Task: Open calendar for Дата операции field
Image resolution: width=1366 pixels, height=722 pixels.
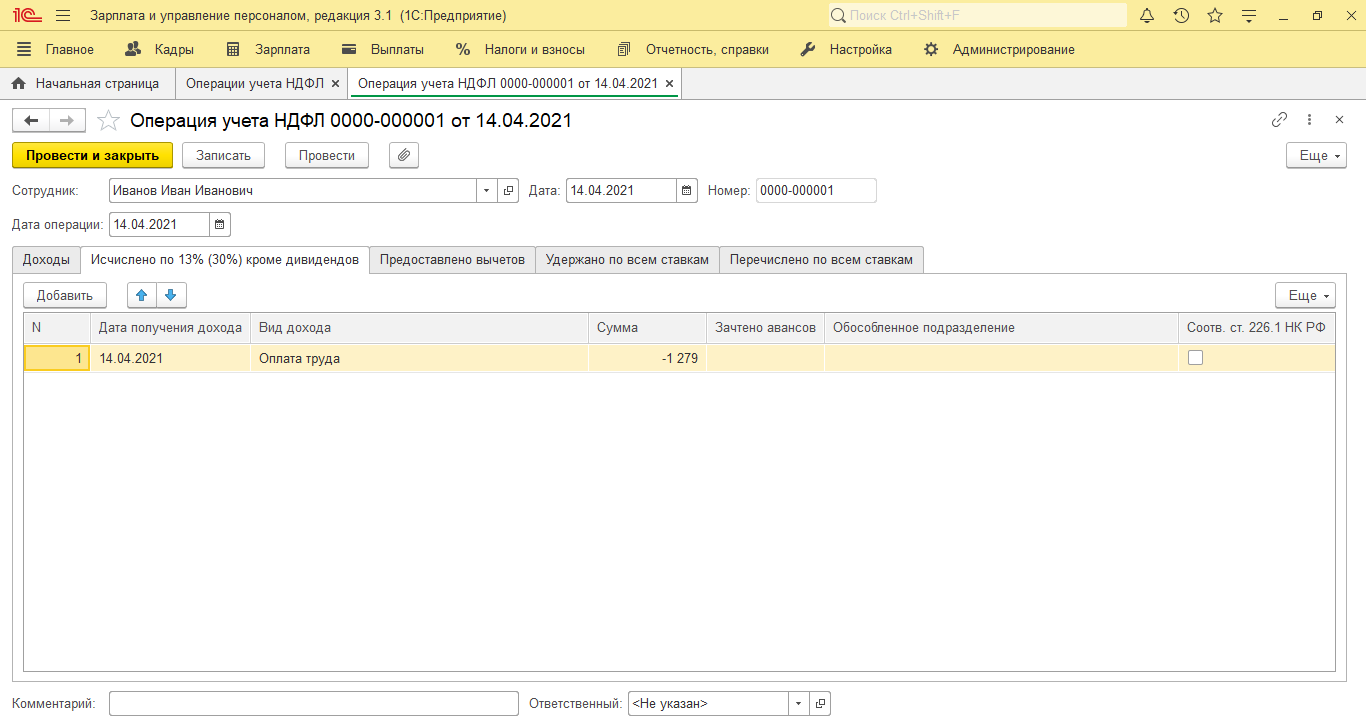Action: [220, 224]
